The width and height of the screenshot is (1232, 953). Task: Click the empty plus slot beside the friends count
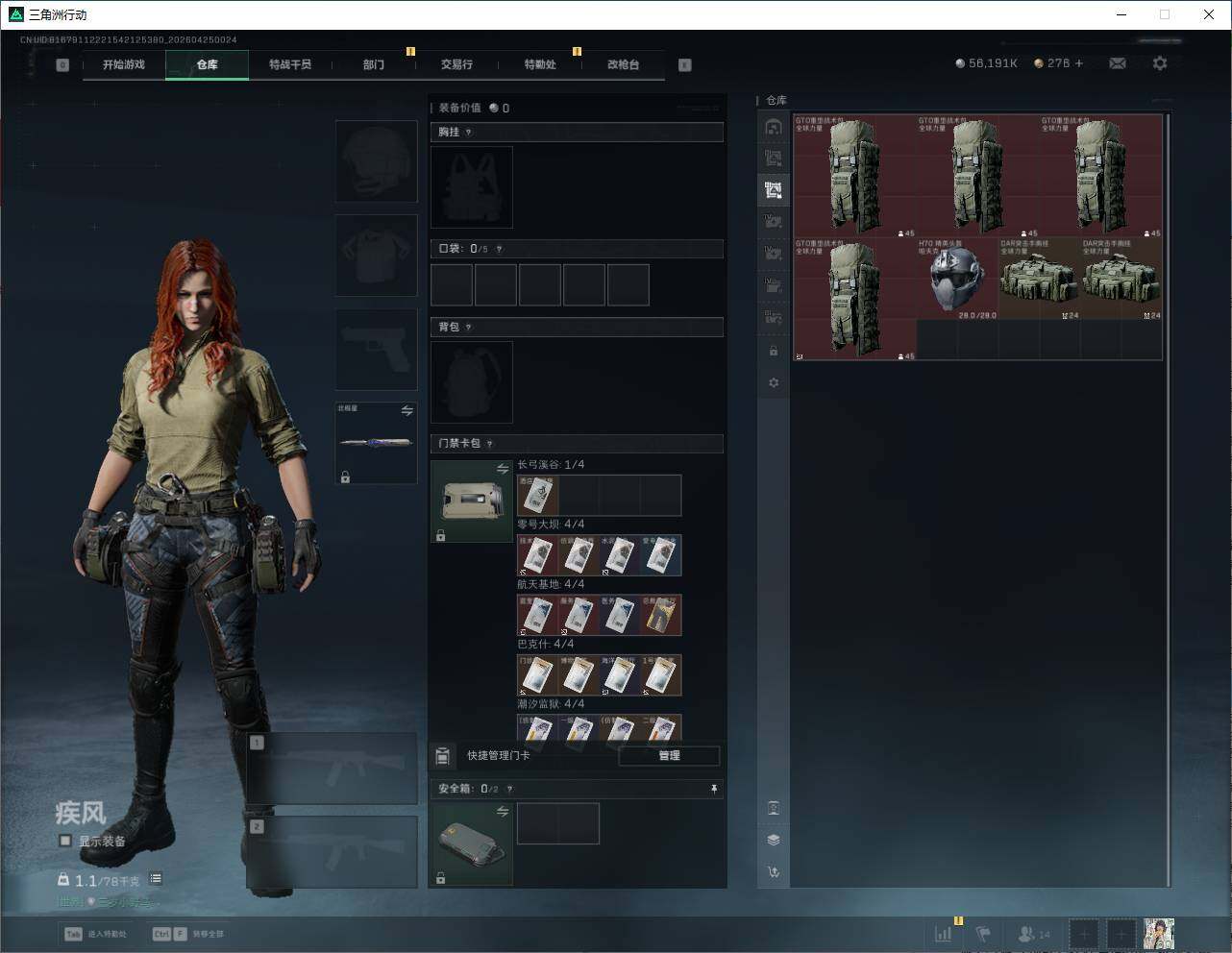click(x=1083, y=934)
